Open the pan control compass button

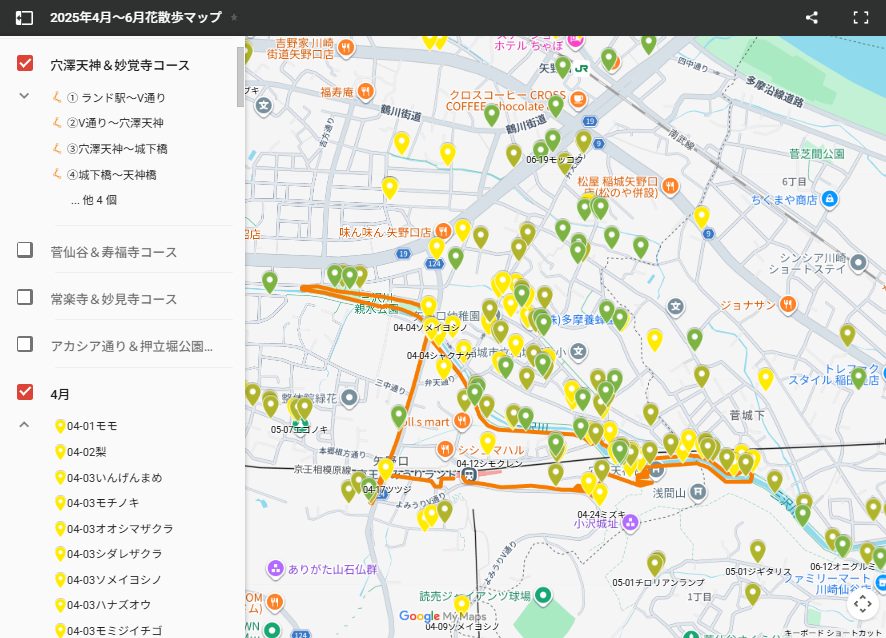point(861,603)
